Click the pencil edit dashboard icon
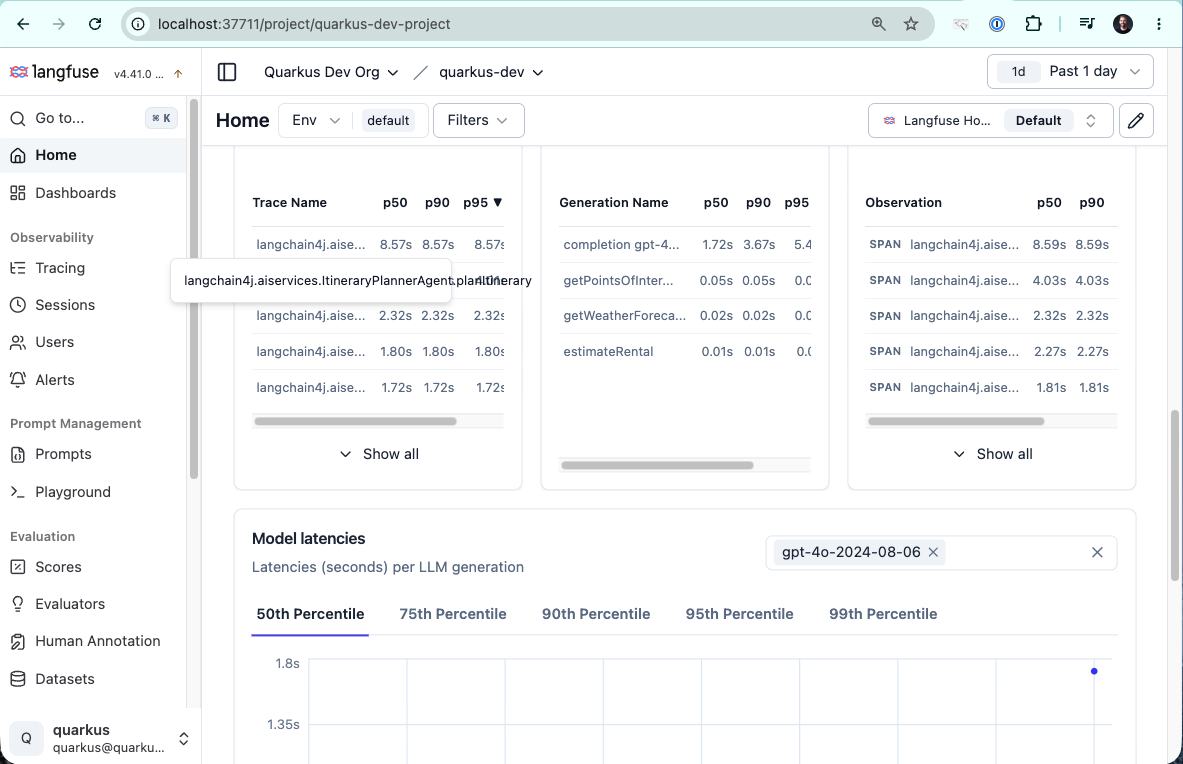1183x764 pixels. click(1136, 121)
